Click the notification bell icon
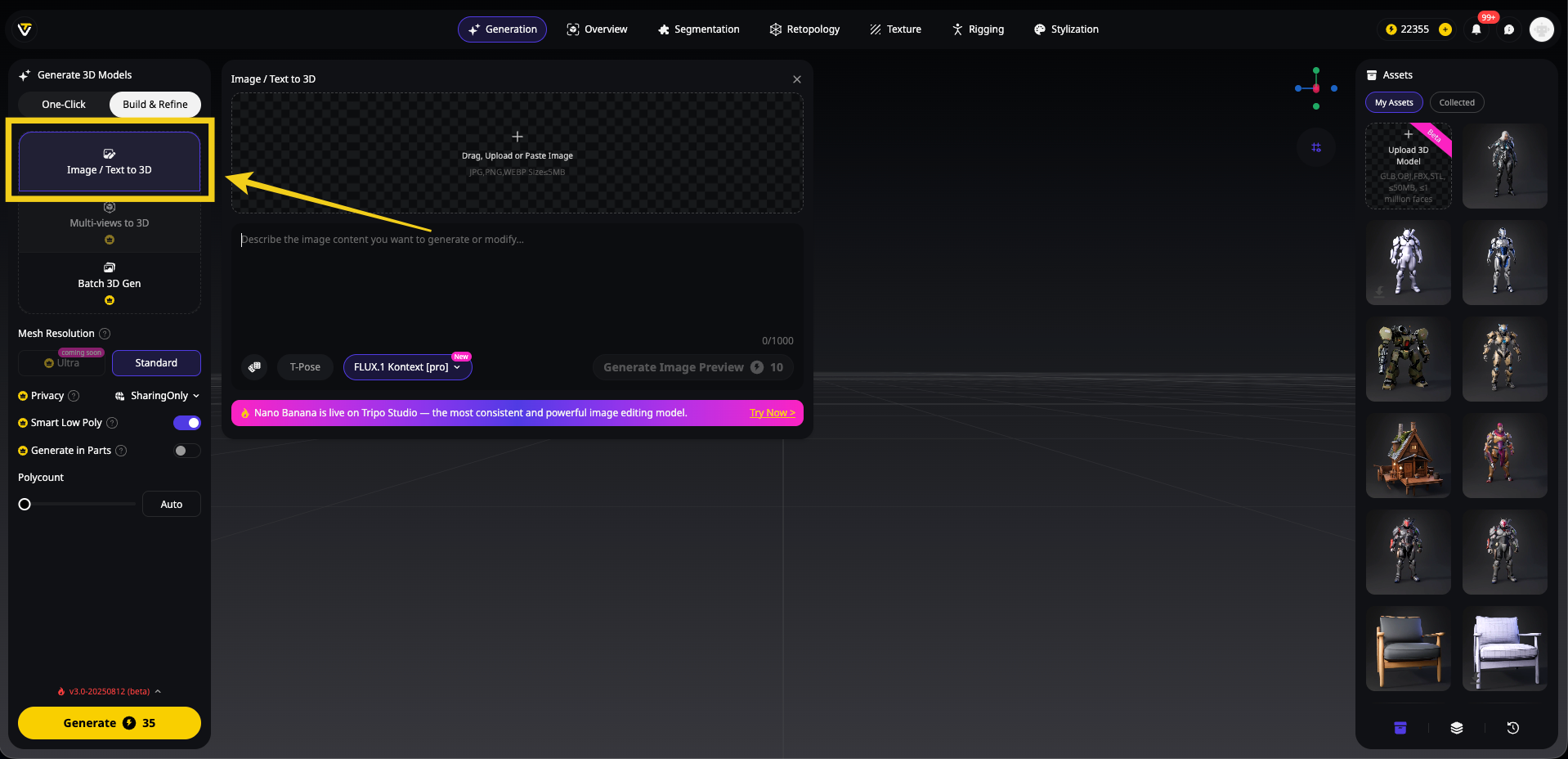 pyautogui.click(x=1476, y=29)
